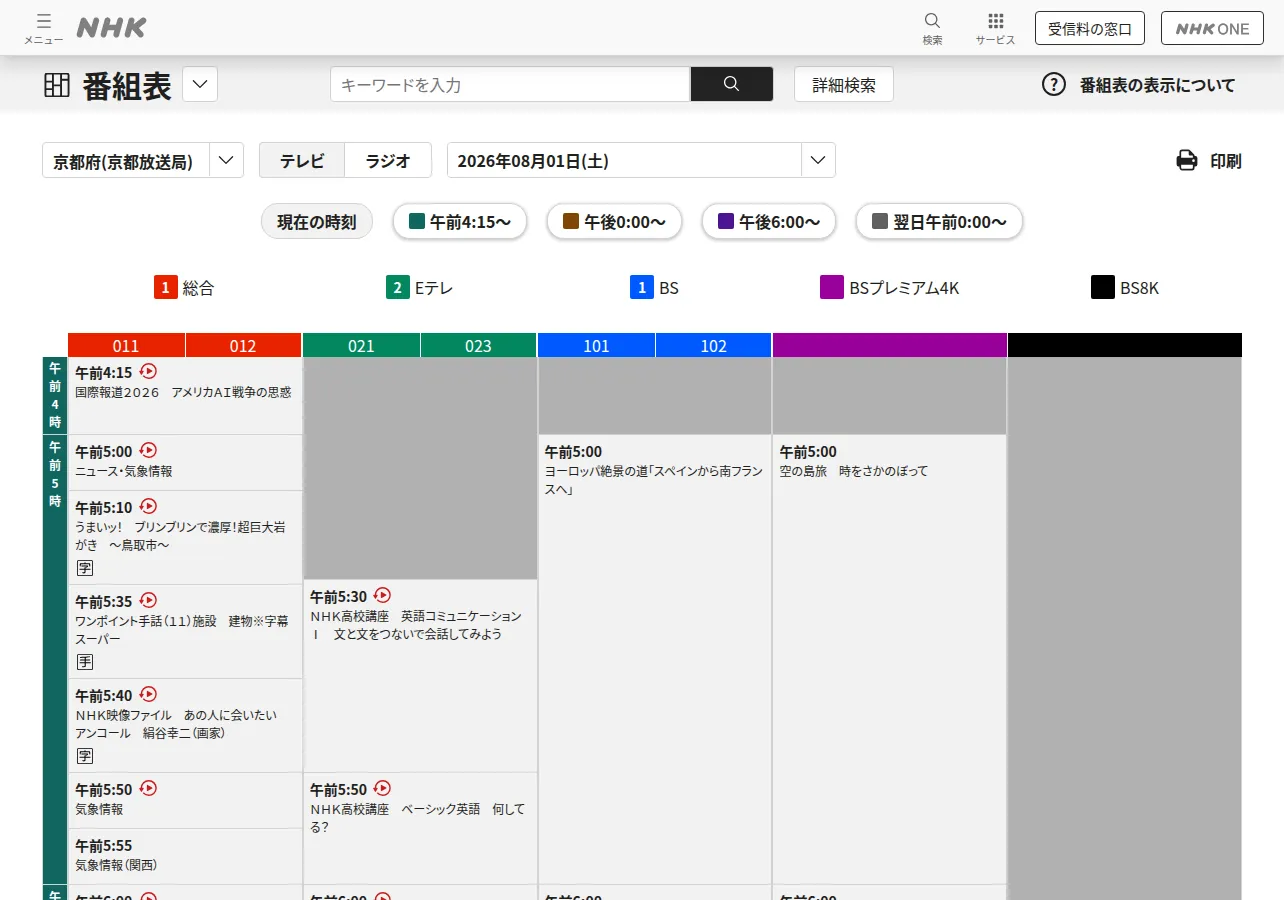Click the question mark help icon
Image resolution: width=1284 pixels, height=900 pixels.
click(x=1054, y=85)
